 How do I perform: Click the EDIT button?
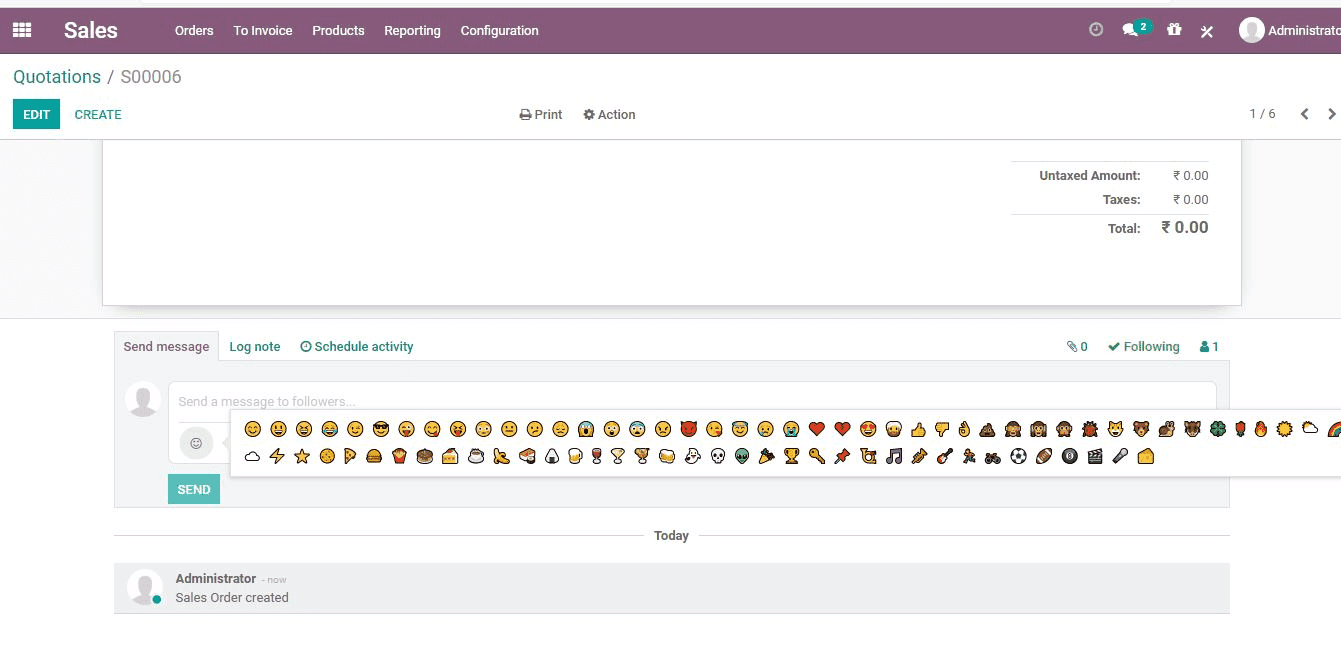[36, 114]
